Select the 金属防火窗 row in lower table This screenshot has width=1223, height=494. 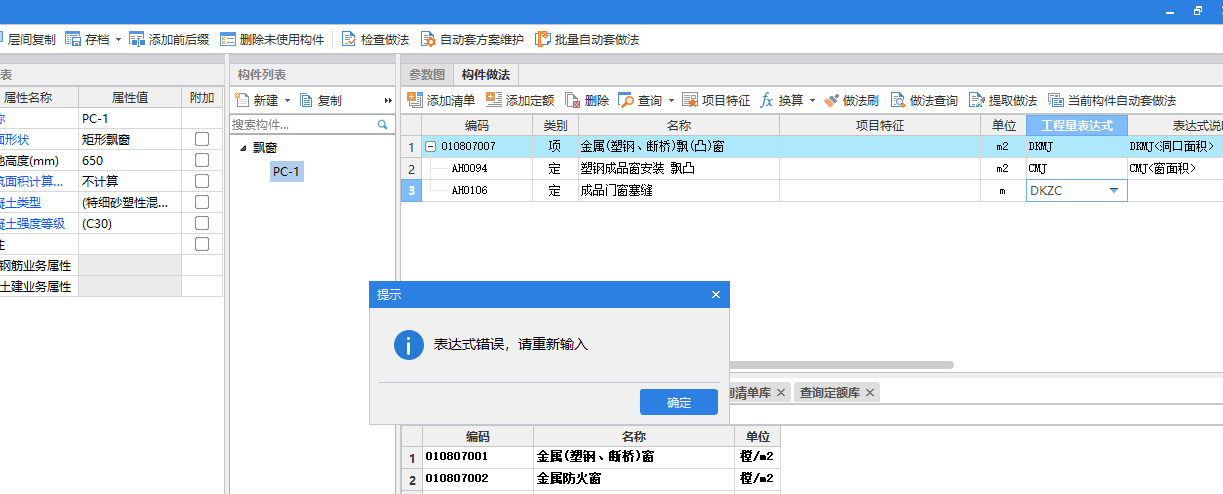[590, 479]
